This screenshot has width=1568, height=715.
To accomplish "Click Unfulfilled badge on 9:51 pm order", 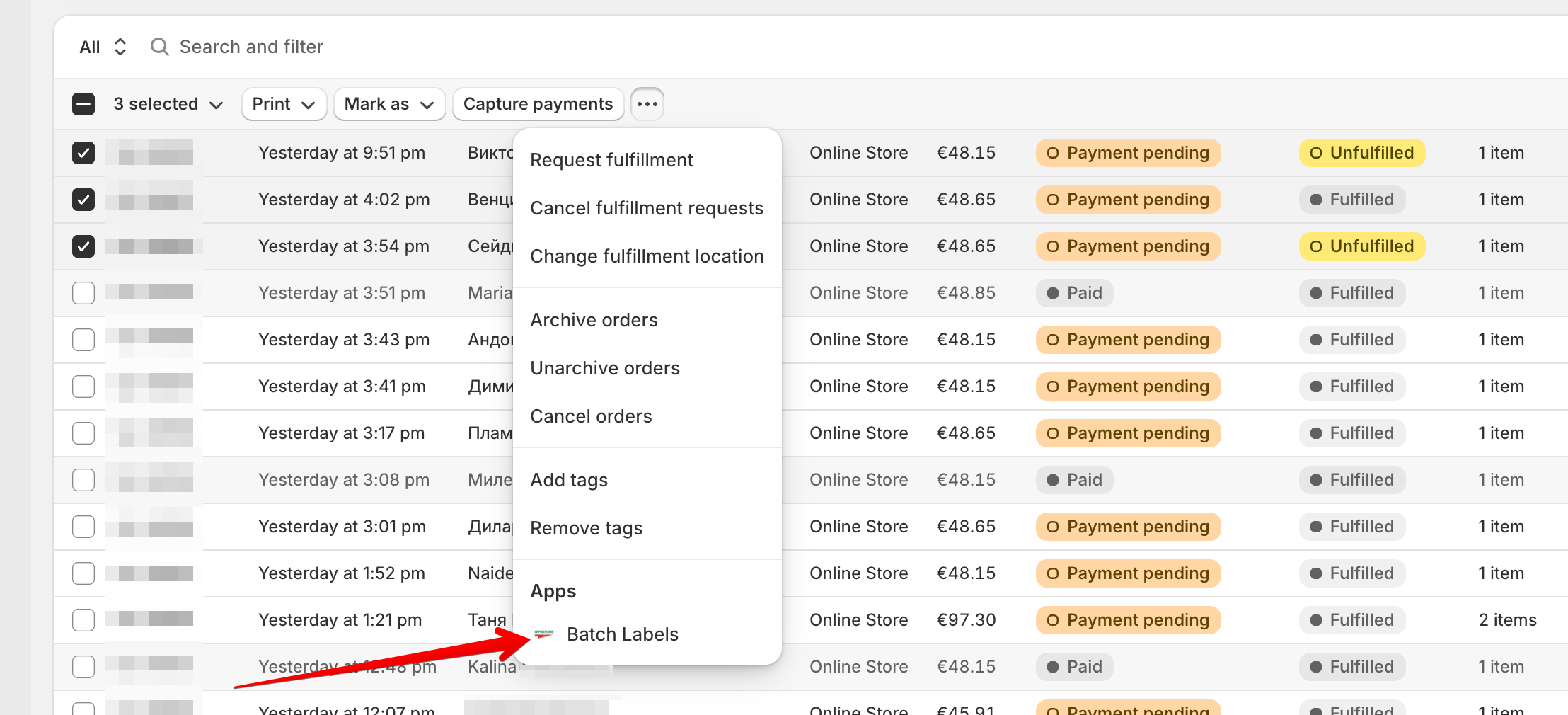I will [x=1362, y=153].
